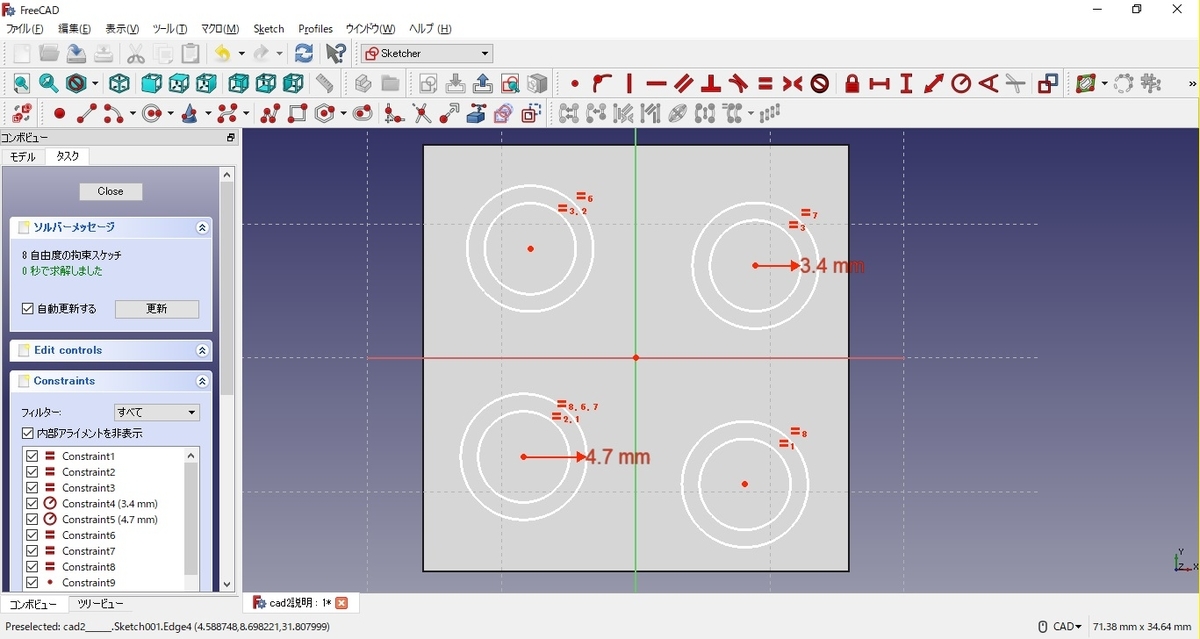Click the task panel vertical scrollbar
The height and width of the screenshot is (639, 1200).
[x=227, y=289]
